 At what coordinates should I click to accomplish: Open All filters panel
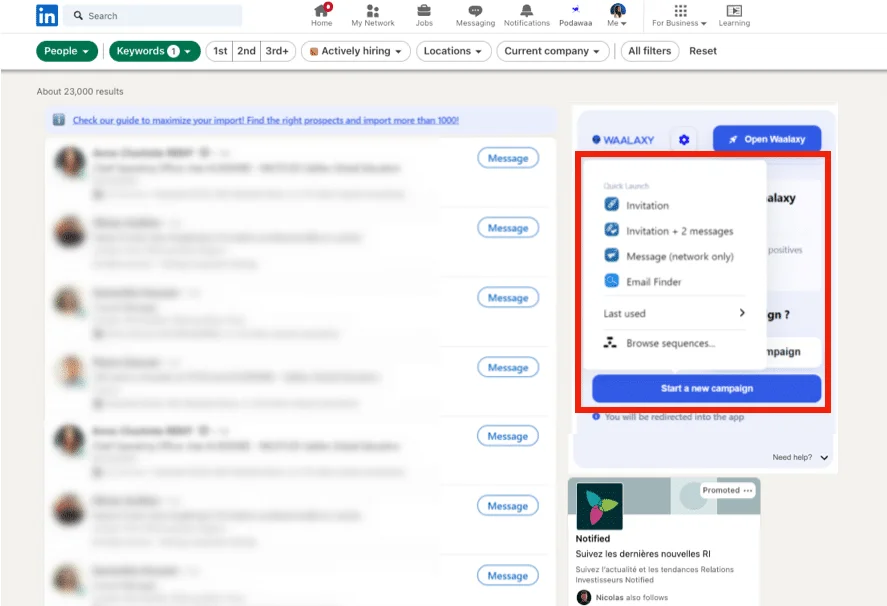tap(649, 51)
